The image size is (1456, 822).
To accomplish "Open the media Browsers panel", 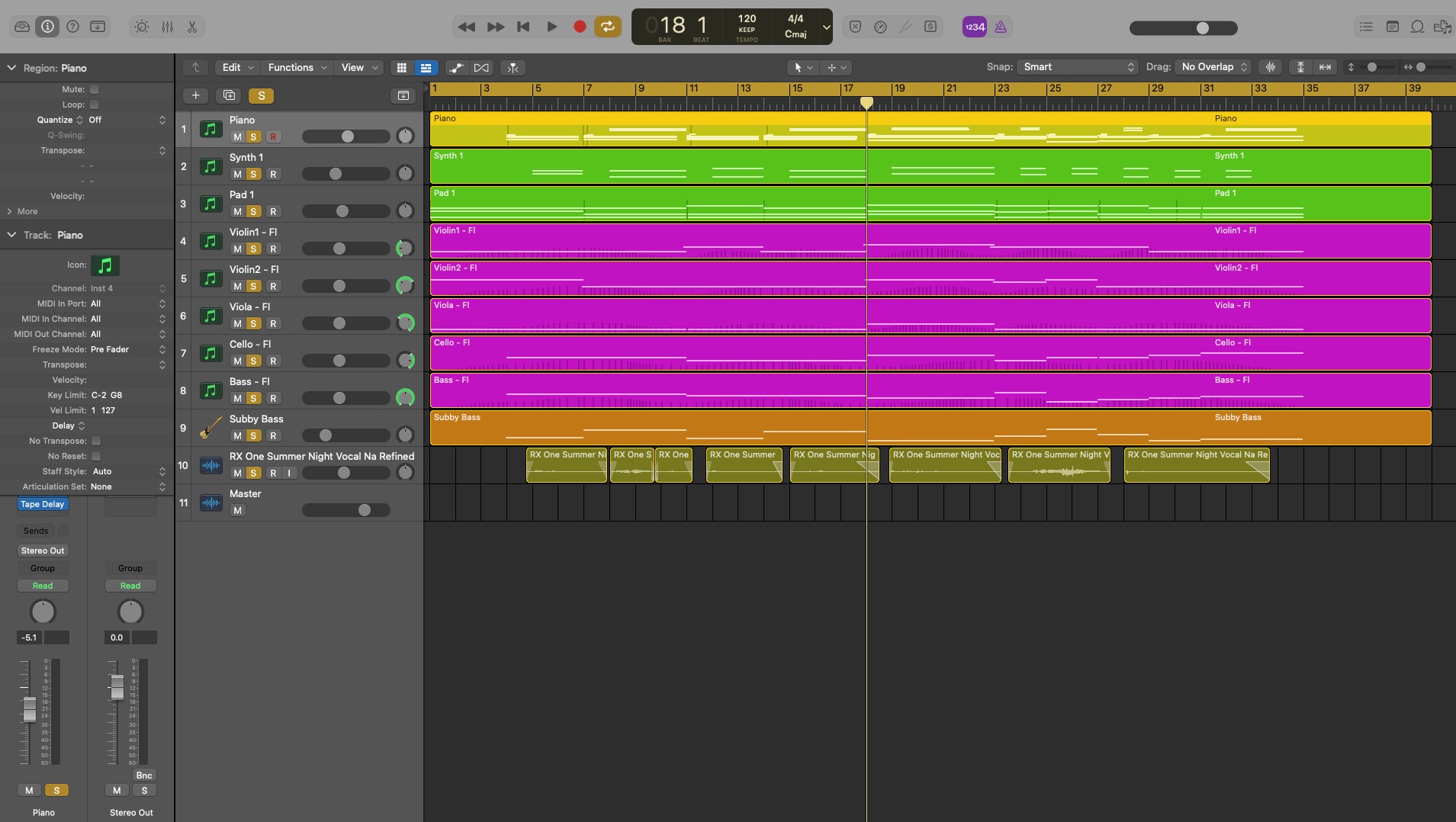I will 1442,27.
